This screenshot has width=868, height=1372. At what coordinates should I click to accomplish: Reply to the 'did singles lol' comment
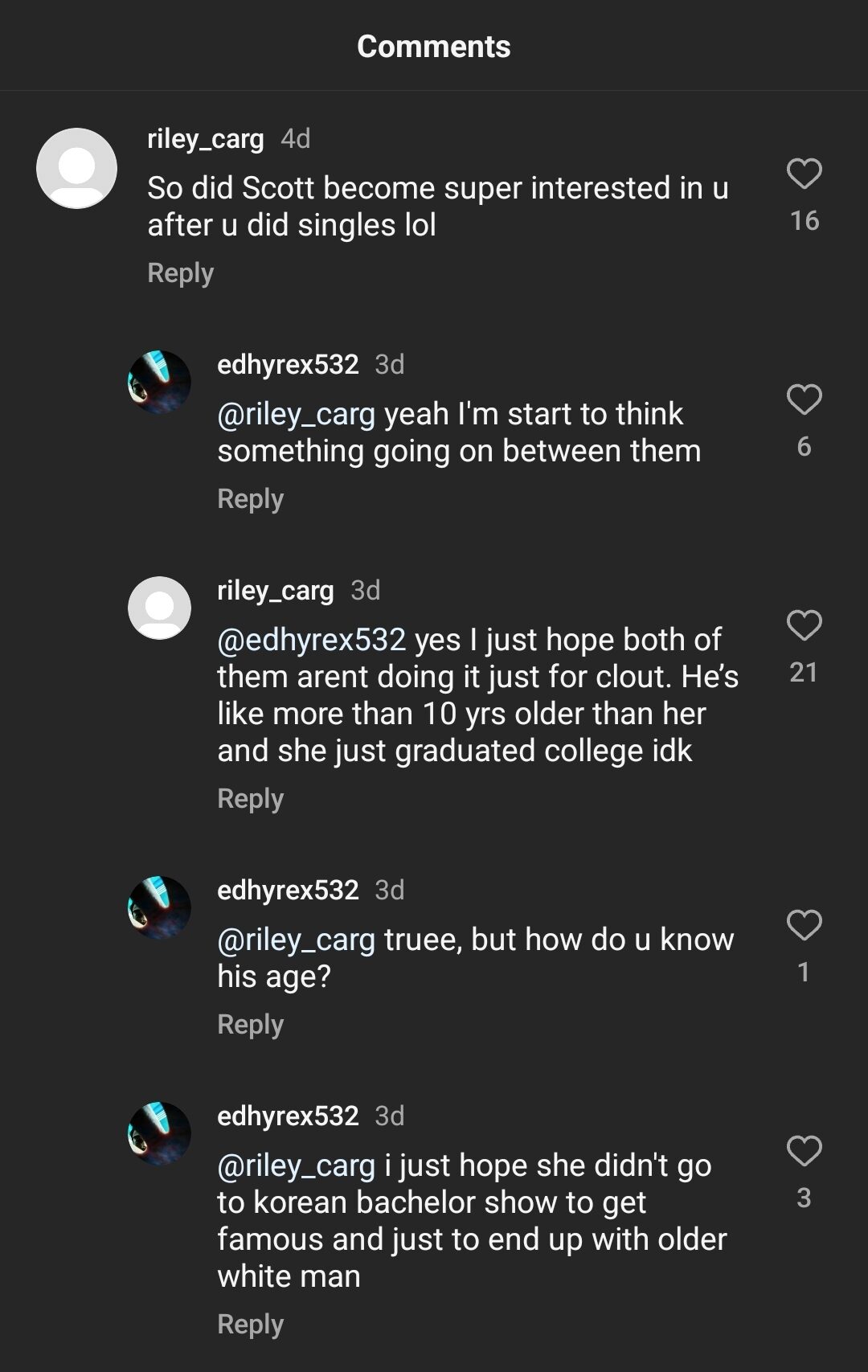pyautogui.click(x=180, y=273)
